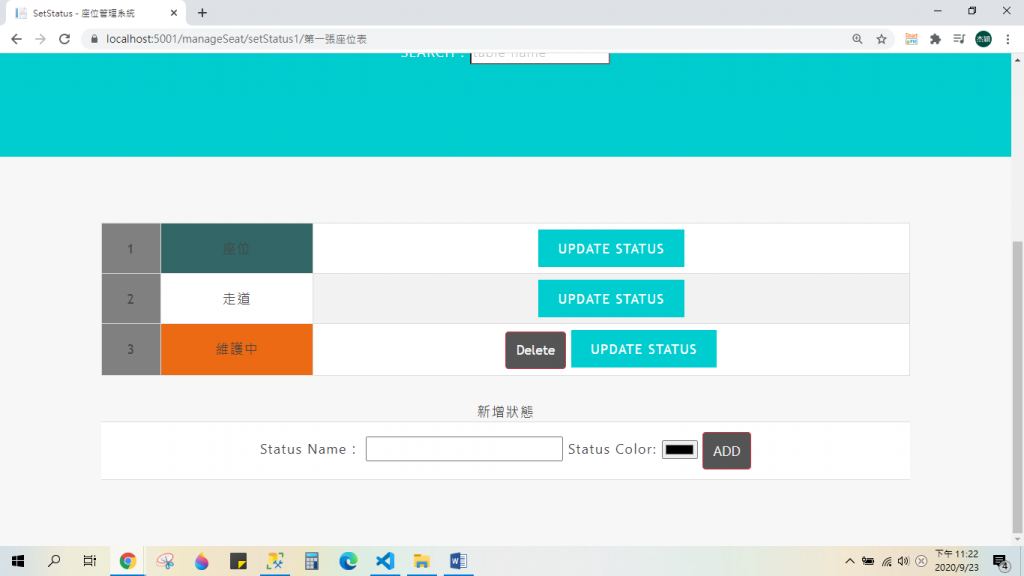Screen dimensions: 1024x576
Task: Open the Extensions puzzle icon
Action: [935, 39]
